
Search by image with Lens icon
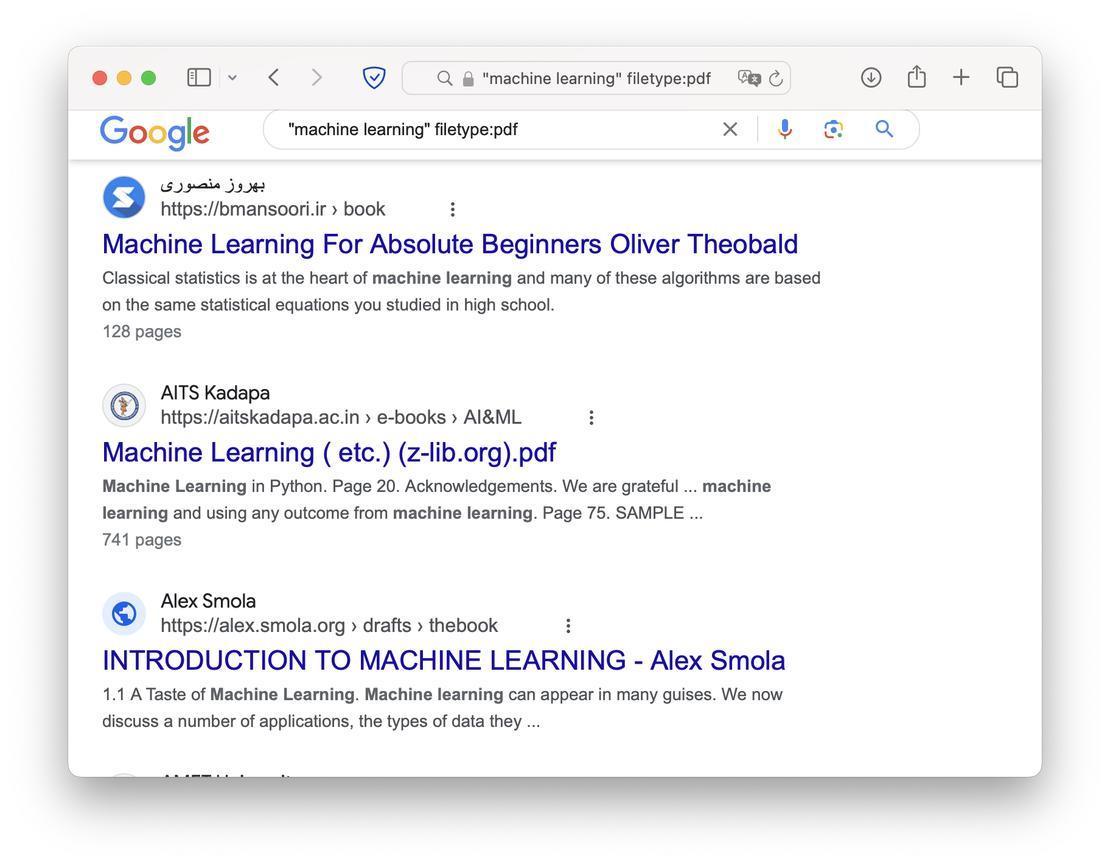click(833, 130)
